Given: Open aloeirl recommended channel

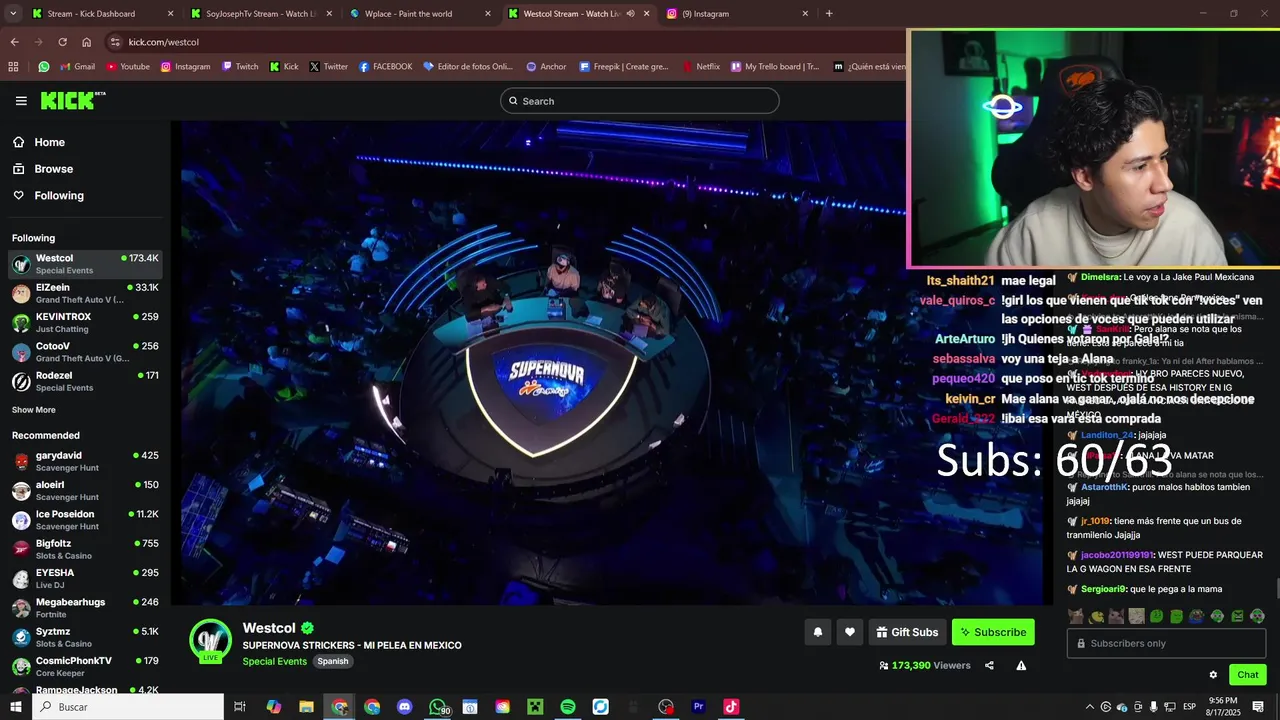Looking at the screenshot, I should [x=85, y=491].
